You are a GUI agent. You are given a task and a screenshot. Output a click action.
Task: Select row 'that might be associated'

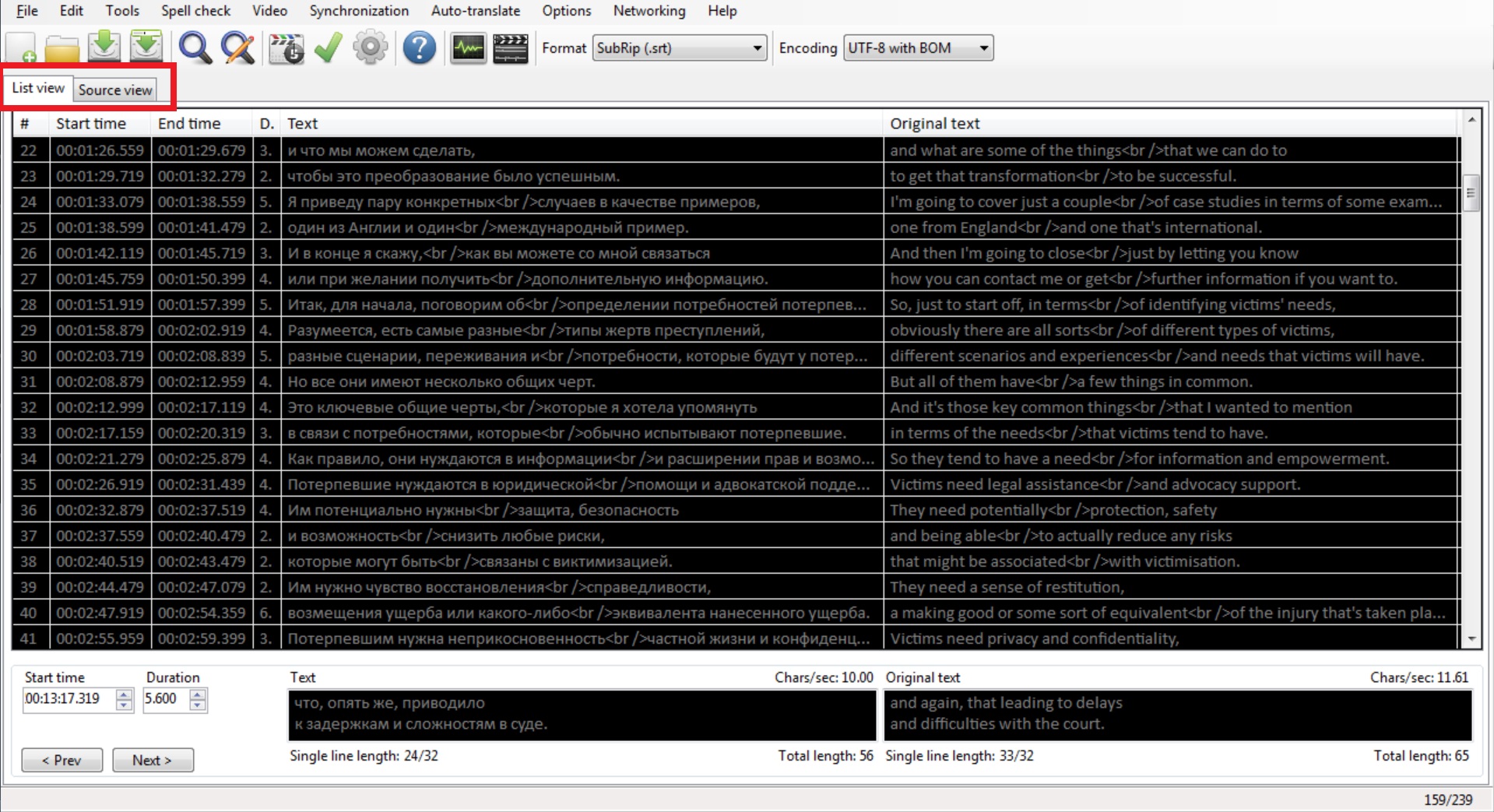pyautogui.click(x=736, y=561)
